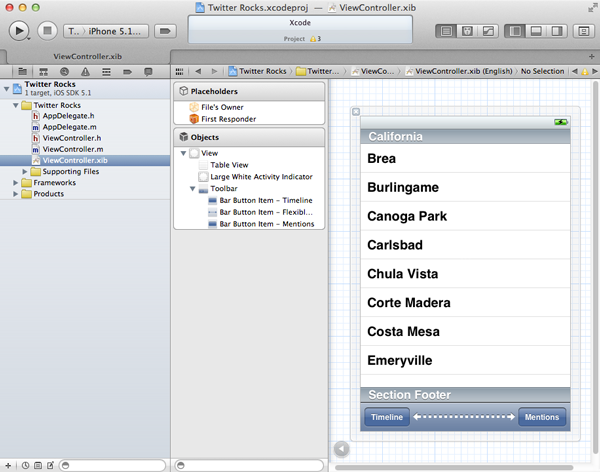Click the Mentions button on the canvas toolbar
The width and height of the screenshot is (600, 472).
tap(542, 417)
